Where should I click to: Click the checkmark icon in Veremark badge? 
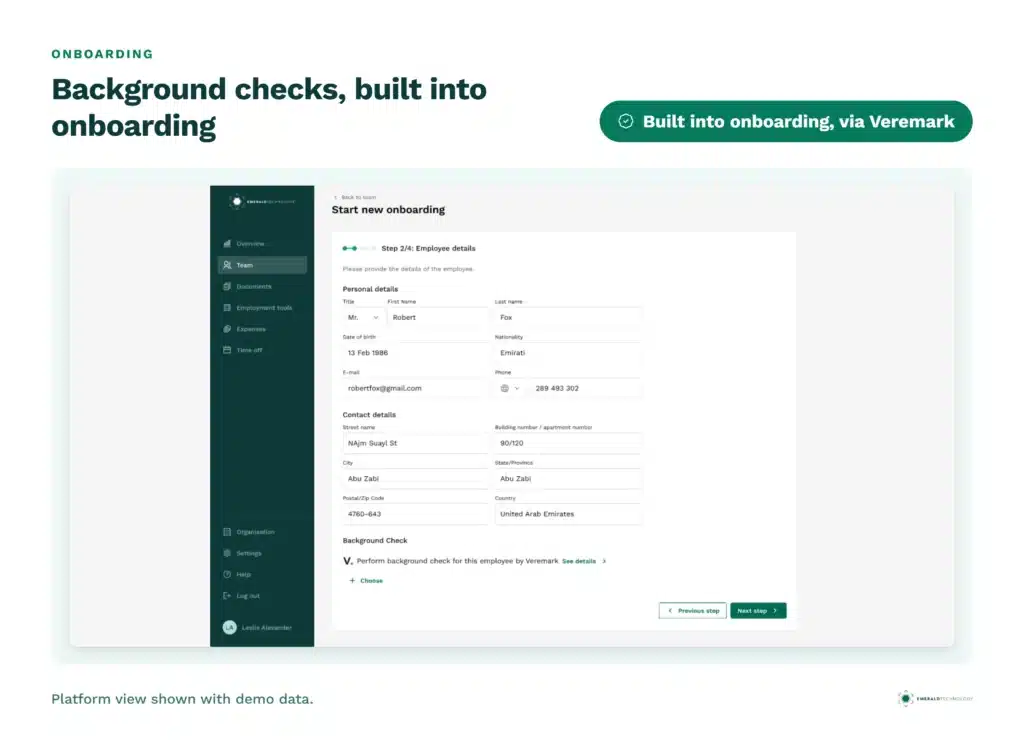click(x=626, y=121)
